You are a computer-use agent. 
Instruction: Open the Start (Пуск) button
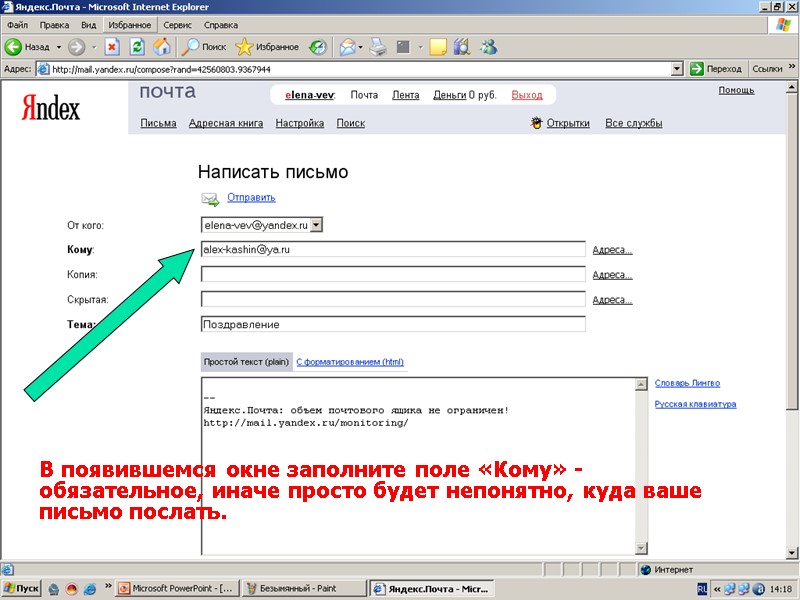[x=21, y=588]
